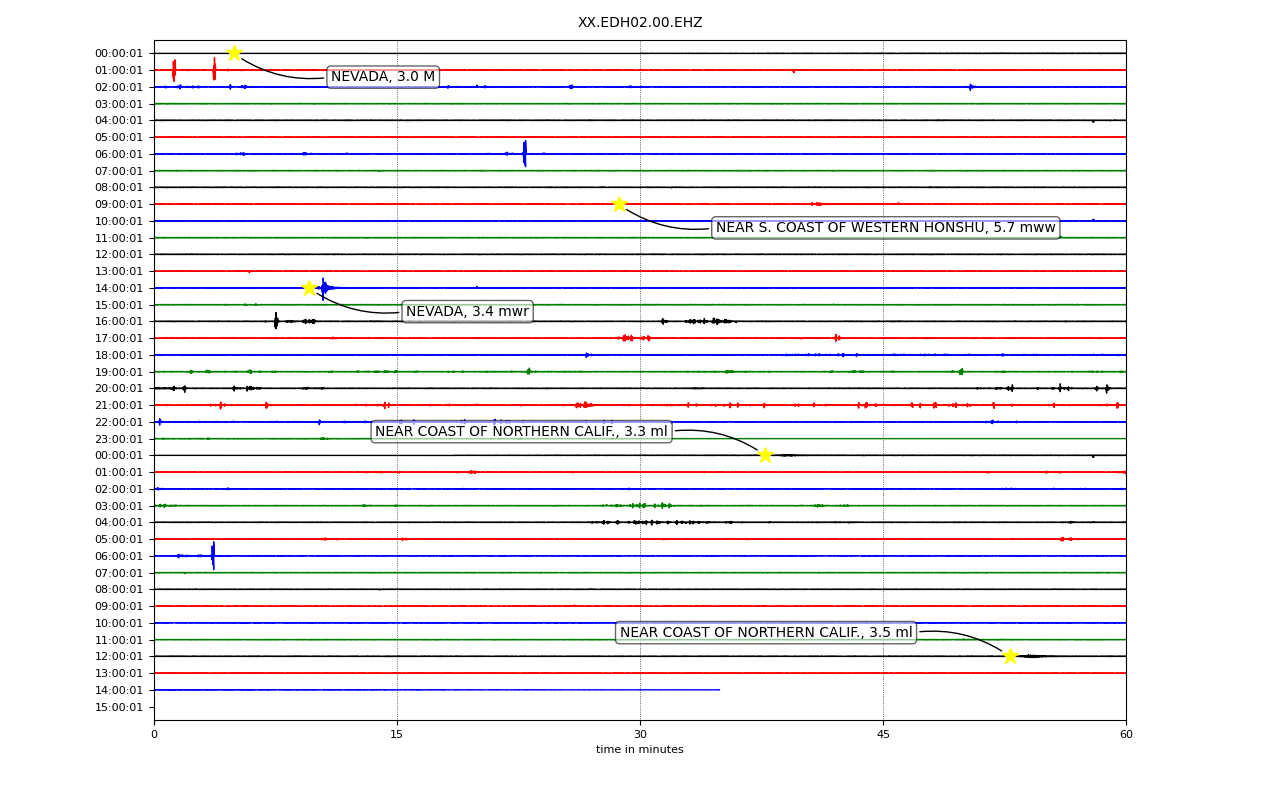Click the NEAR COAST OF NORTHERN CALIF., 3.3 ml label

coord(521,432)
